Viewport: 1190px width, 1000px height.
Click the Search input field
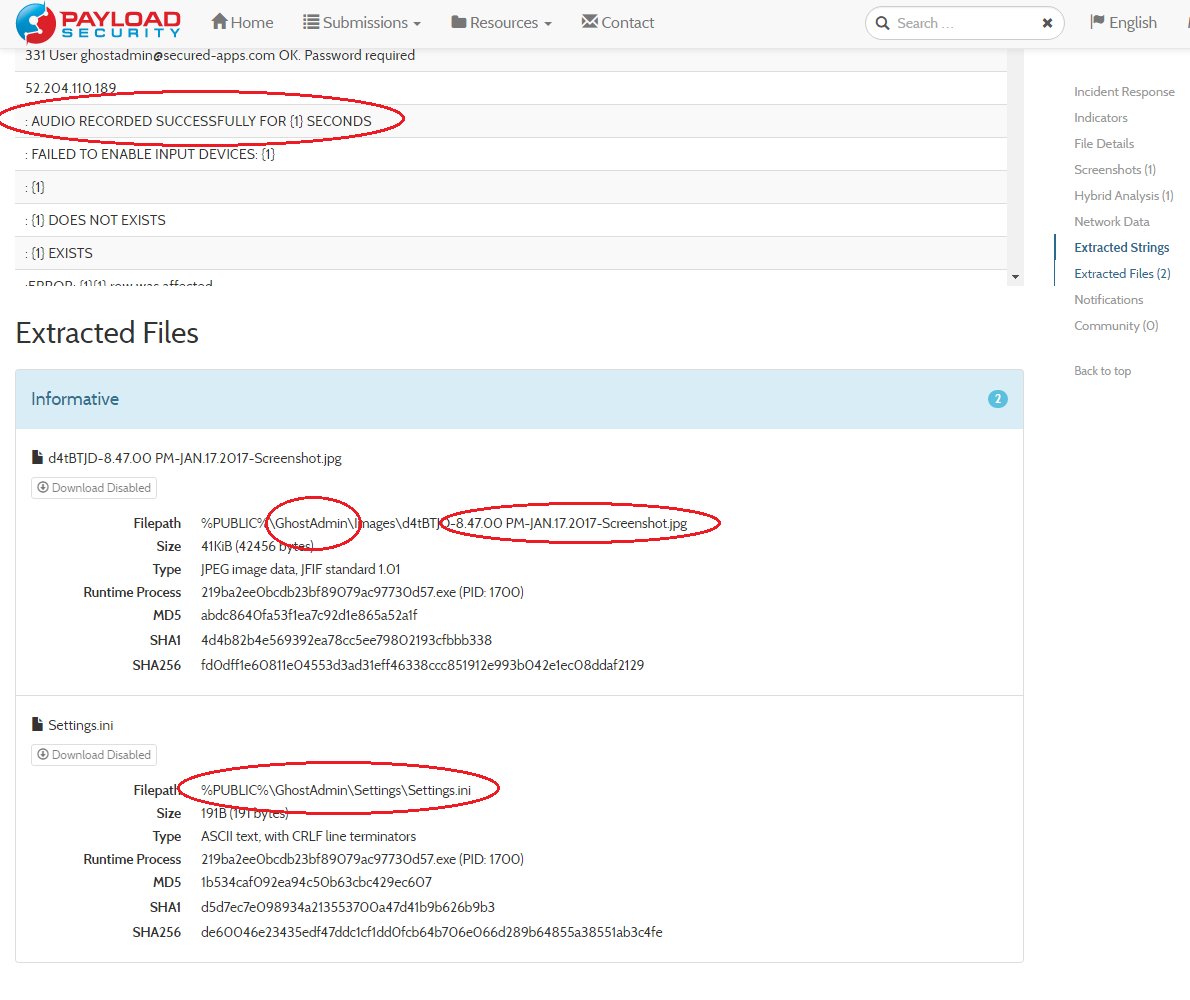964,24
